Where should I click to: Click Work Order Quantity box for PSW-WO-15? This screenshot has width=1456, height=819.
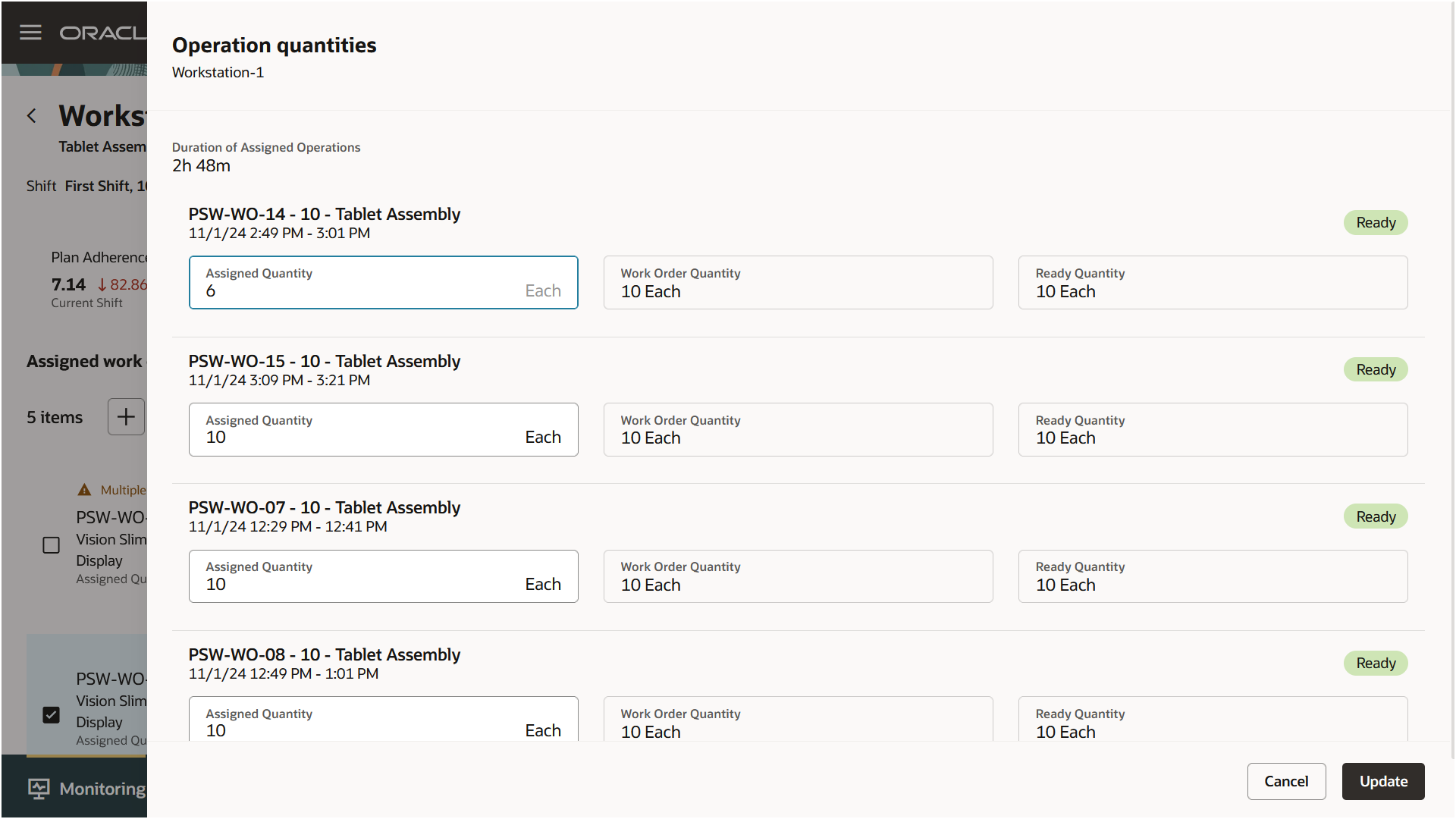pyautogui.click(x=798, y=430)
